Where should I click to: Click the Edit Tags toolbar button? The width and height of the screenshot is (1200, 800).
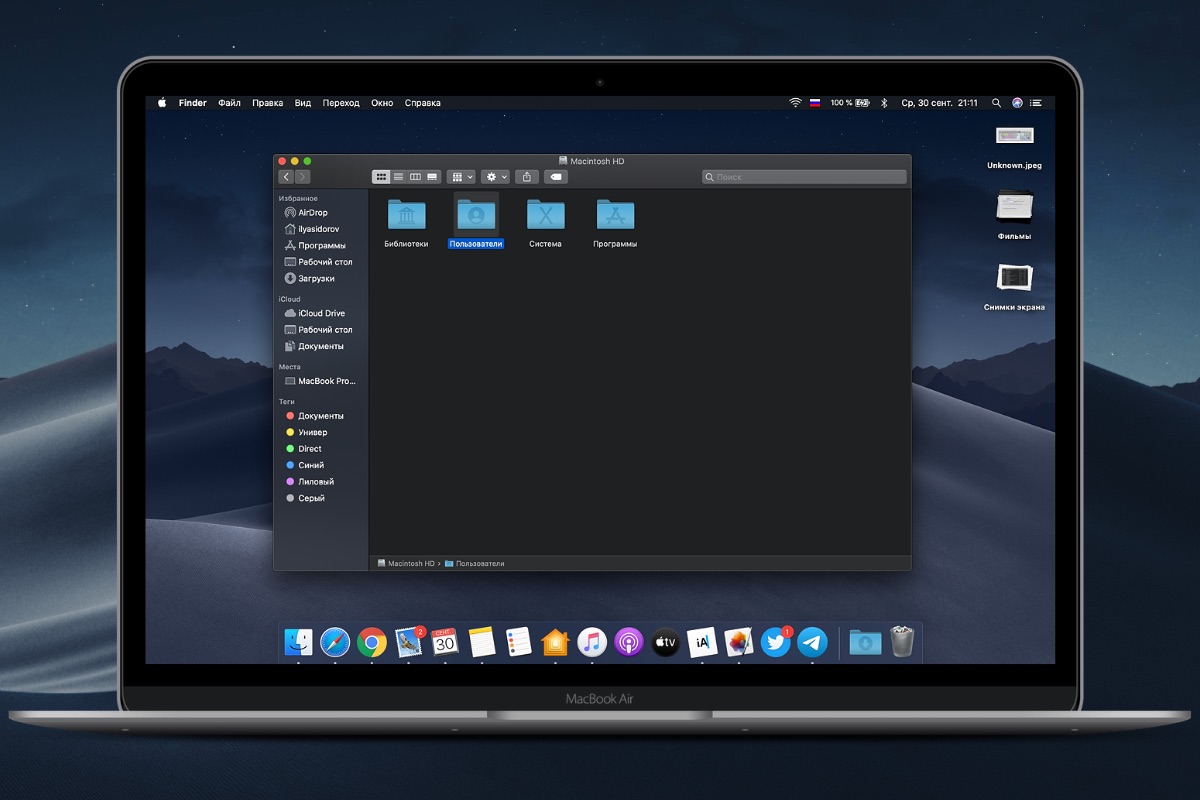tap(556, 177)
